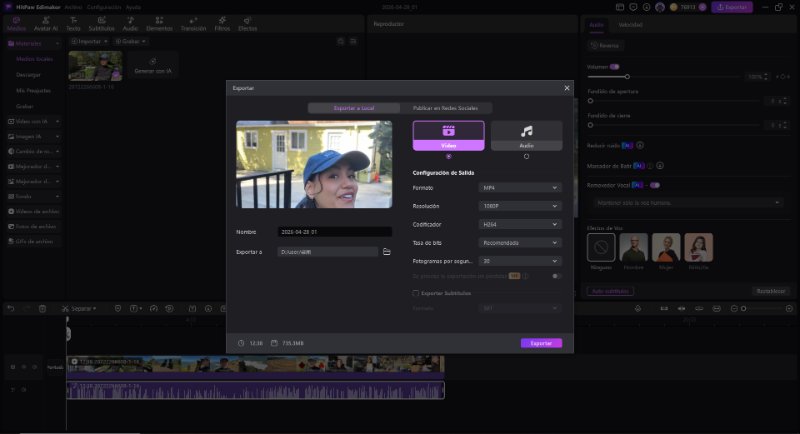
Task: Toggle the video track visibility icon
Action: click(23, 367)
